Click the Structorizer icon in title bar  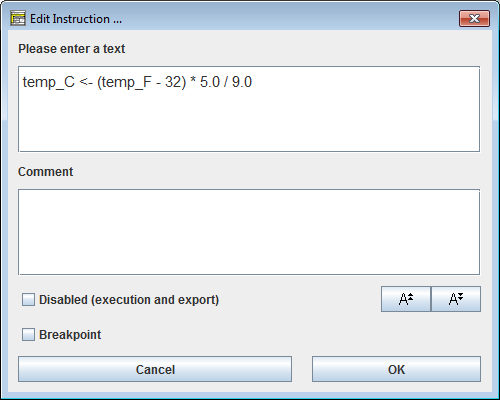pos(18,18)
